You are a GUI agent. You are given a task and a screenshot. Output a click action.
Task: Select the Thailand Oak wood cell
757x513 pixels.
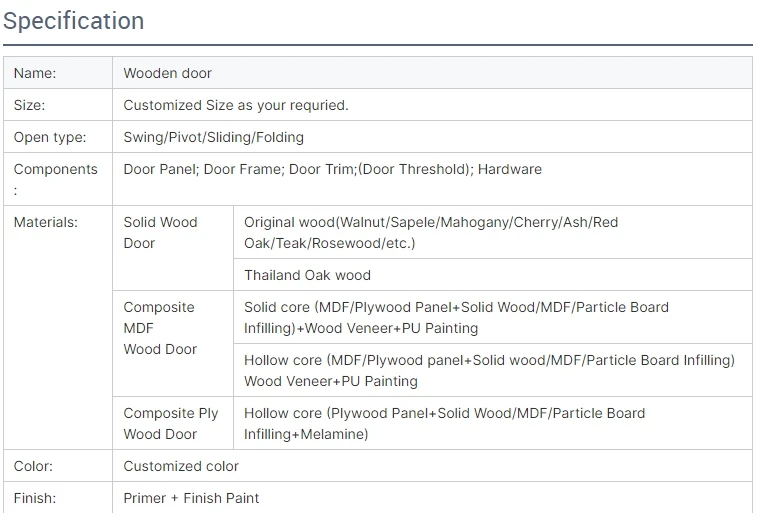tap(307, 275)
